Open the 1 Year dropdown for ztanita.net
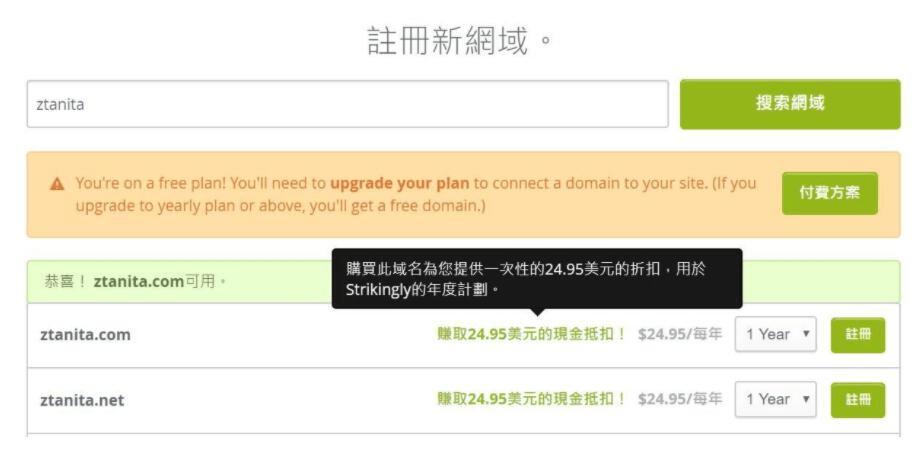Screen dimensions: 921x449 pyautogui.click(x=775, y=400)
